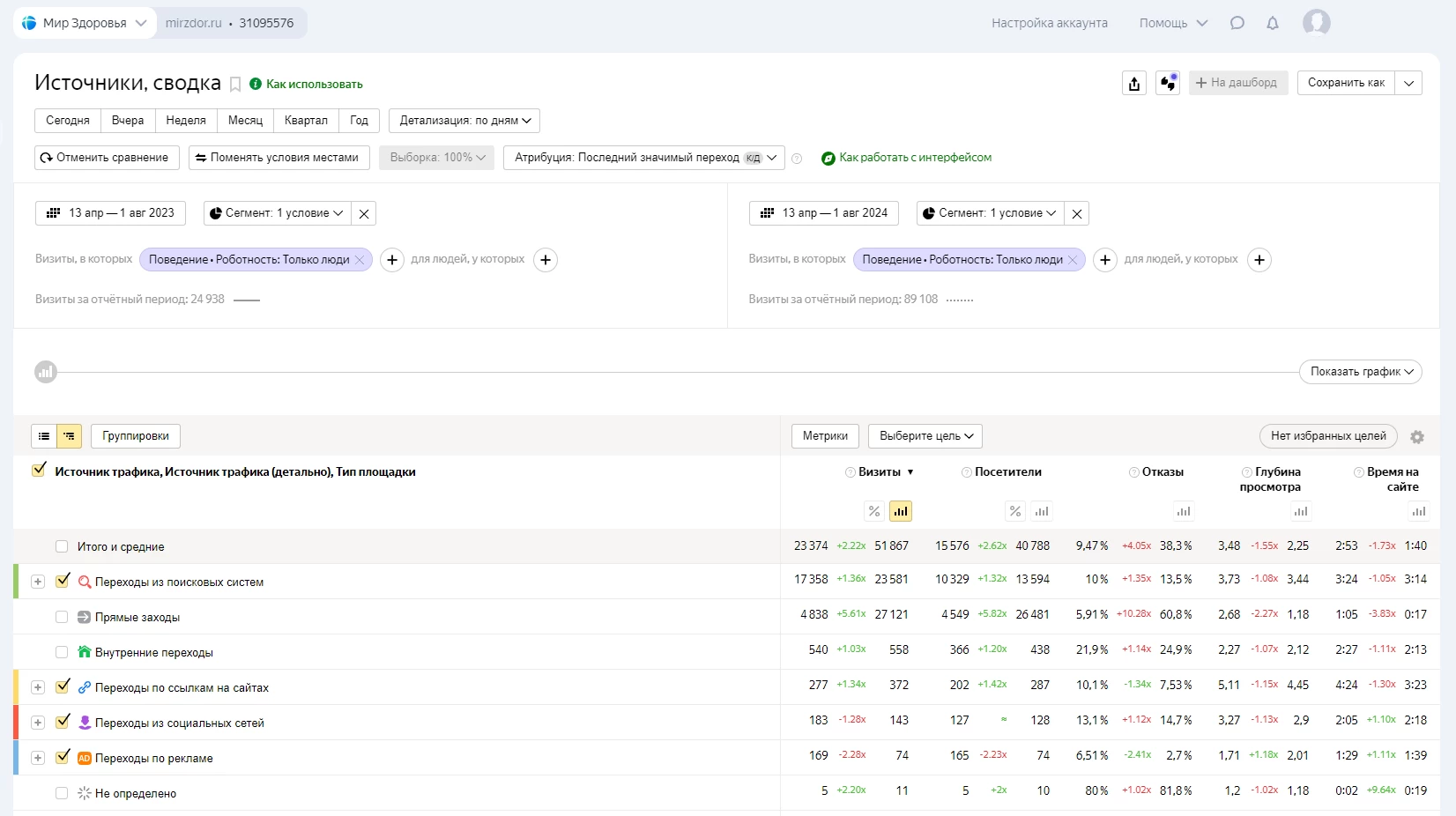Open the chat messages icon
The image size is (1456, 816).
pos(1237,23)
